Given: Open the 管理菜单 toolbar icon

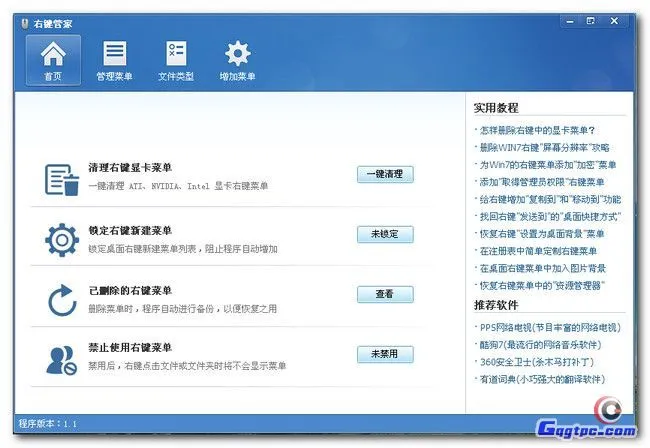Looking at the screenshot, I should tap(115, 60).
